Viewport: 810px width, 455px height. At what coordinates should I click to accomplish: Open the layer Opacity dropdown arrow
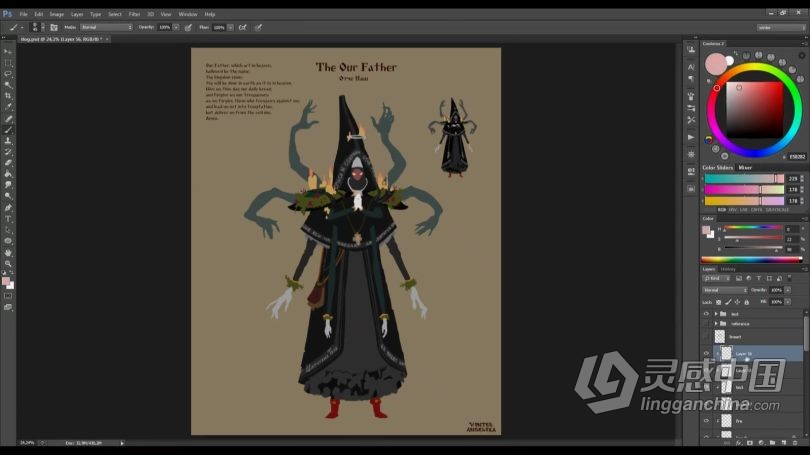[788, 290]
